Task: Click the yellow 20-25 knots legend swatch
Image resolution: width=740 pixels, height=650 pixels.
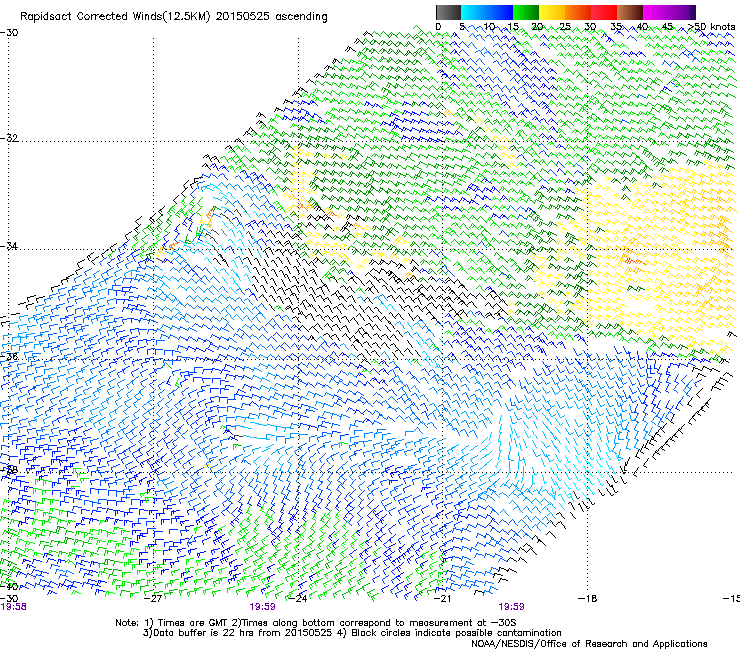Action: tap(552, 12)
